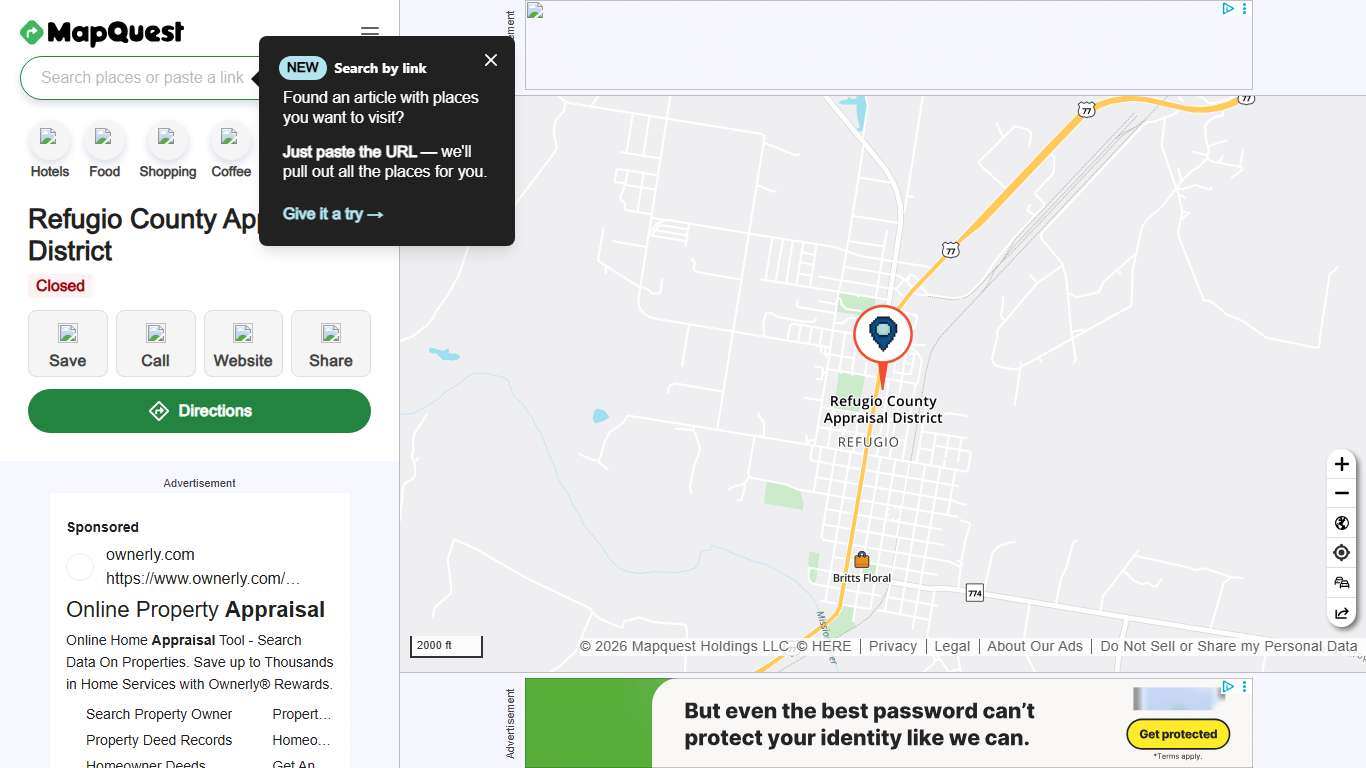1366x768 pixels.
Task: Choose the Coffee category shortcut
Action: [x=230, y=151]
